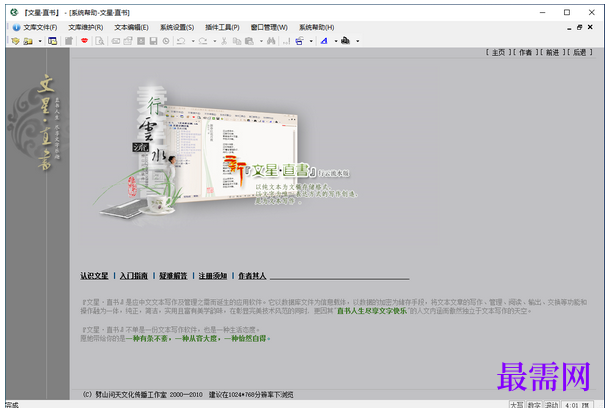Click the blue info icon beside 文库文件
The width and height of the screenshot is (609, 408).
click(x=16, y=27)
